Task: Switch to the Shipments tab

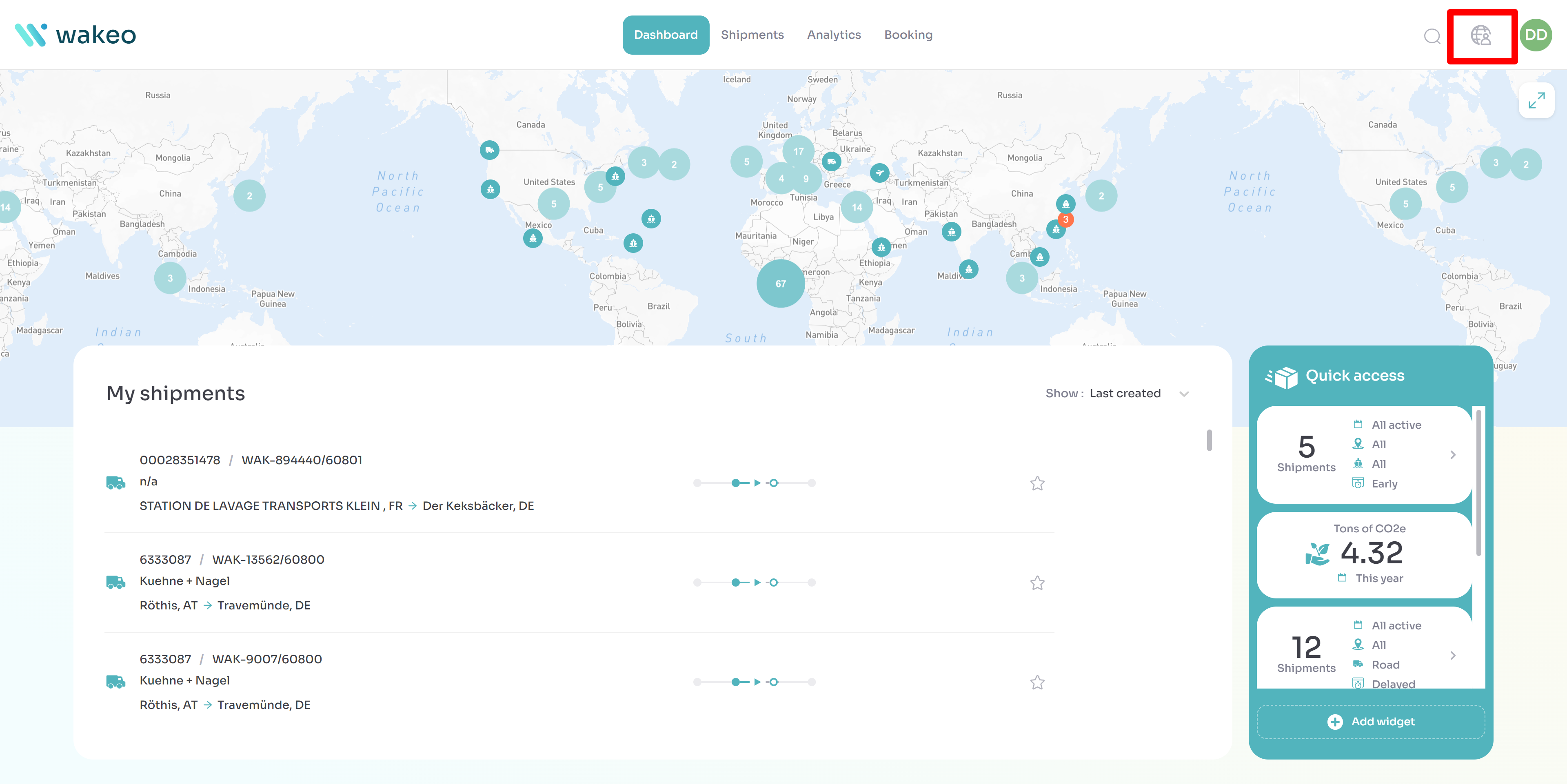Action: pyautogui.click(x=752, y=35)
